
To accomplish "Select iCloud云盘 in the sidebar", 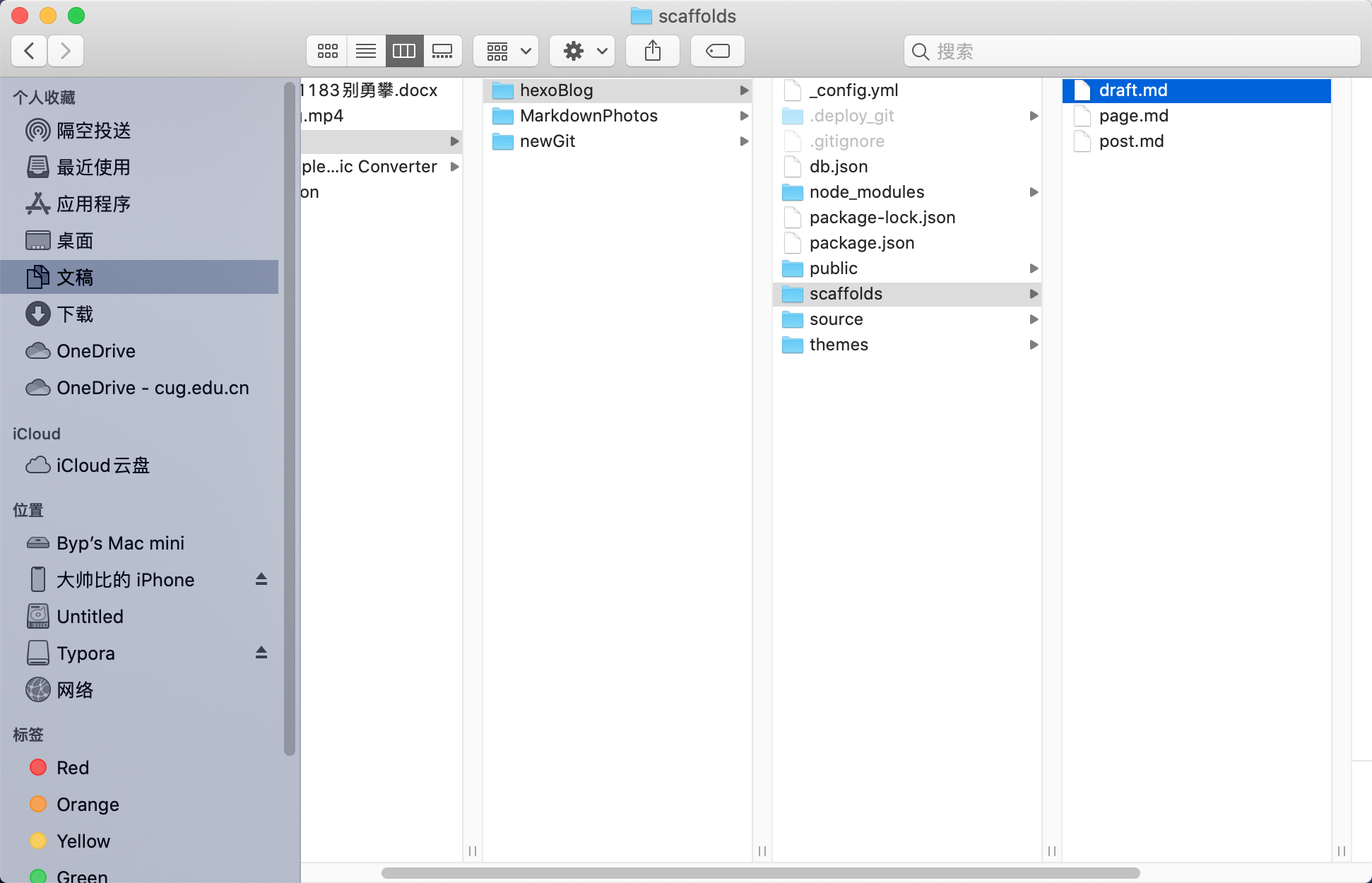I will (103, 466).
